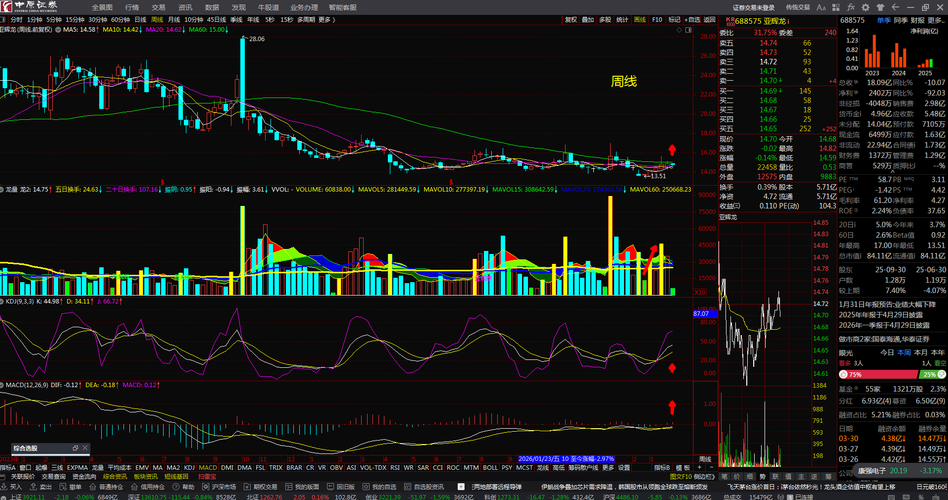Viewport: 948px width, 500px height.
Task: Open the 行情 menu
Action: 131,7
